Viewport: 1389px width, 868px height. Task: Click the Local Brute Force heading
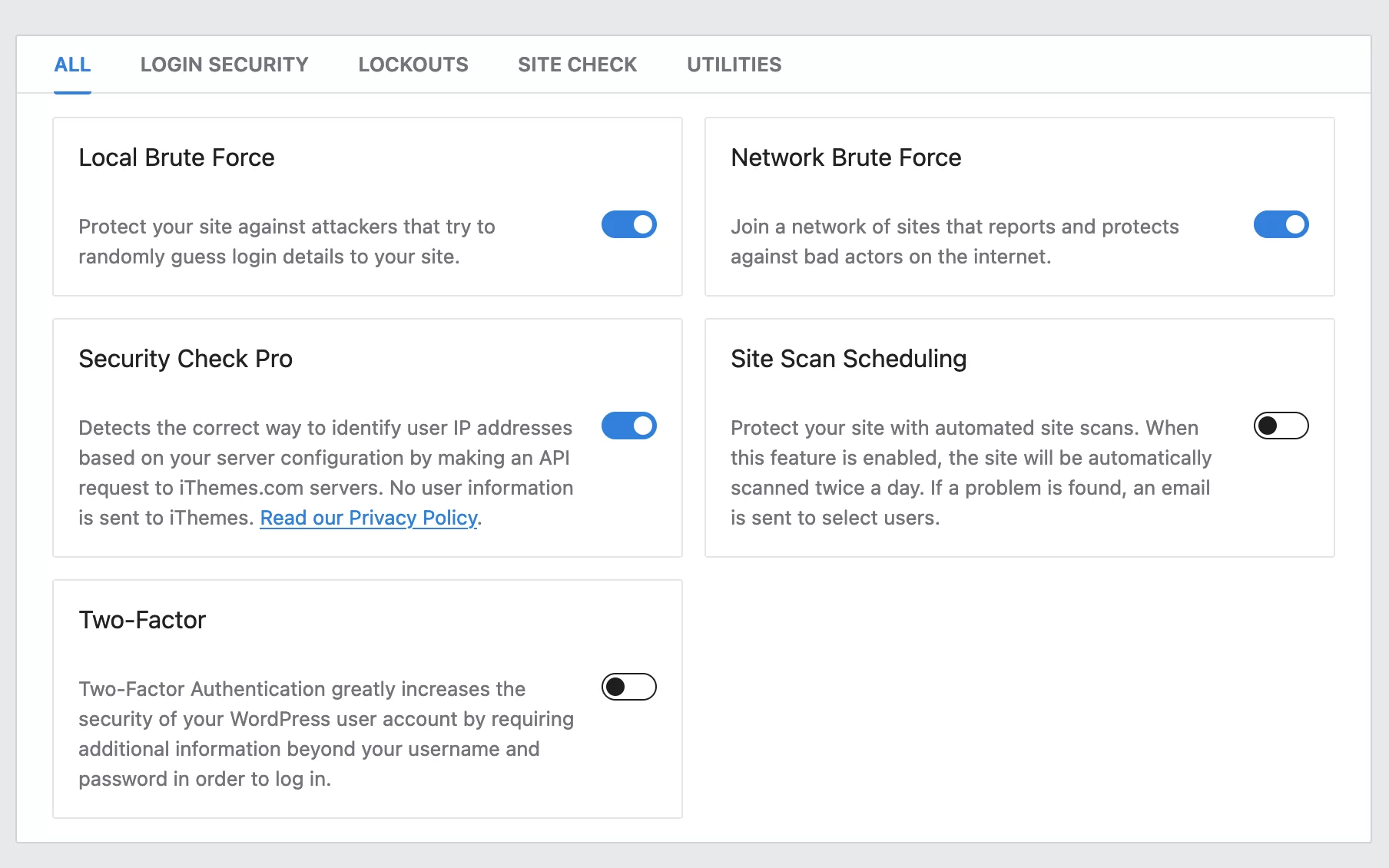177,157
